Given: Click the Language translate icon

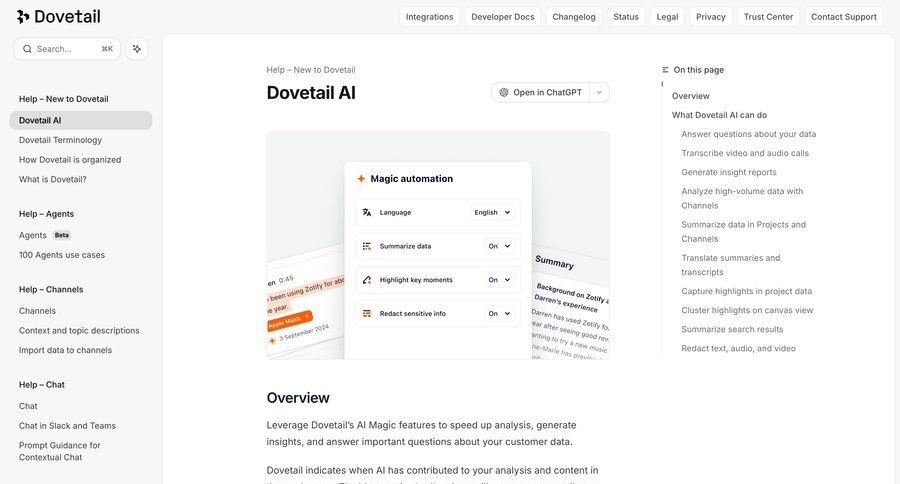Looking at the screenshot, I should [367, 212].
